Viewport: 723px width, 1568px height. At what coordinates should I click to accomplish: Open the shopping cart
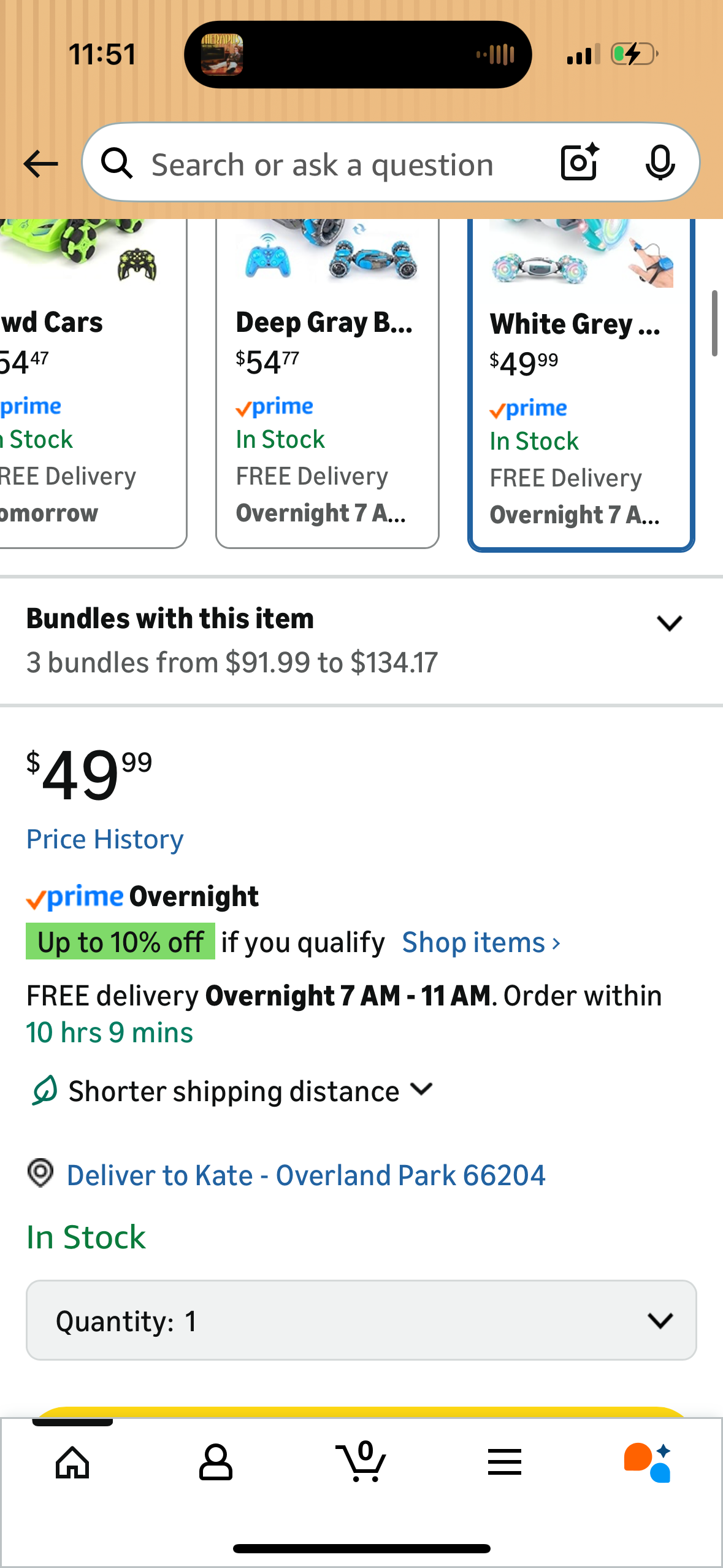click(361, 1462)
